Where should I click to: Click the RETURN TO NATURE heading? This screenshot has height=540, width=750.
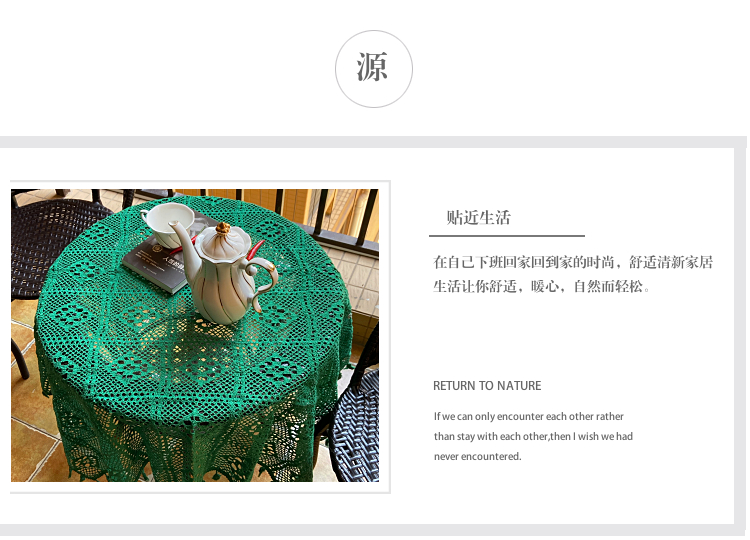(487, 386)
